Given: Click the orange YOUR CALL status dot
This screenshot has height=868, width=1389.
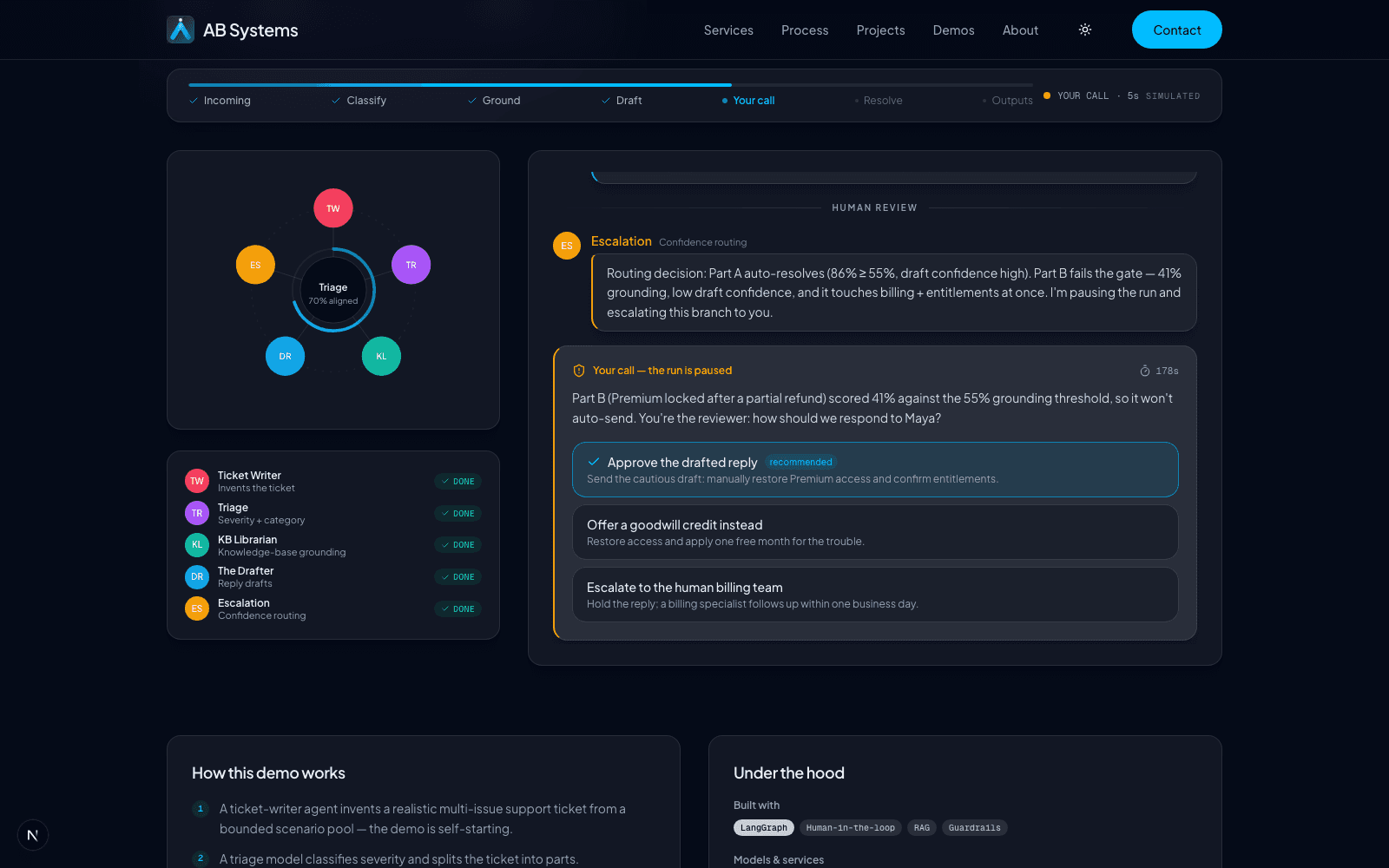Looking at the screenshot, I should [1047, 95].
